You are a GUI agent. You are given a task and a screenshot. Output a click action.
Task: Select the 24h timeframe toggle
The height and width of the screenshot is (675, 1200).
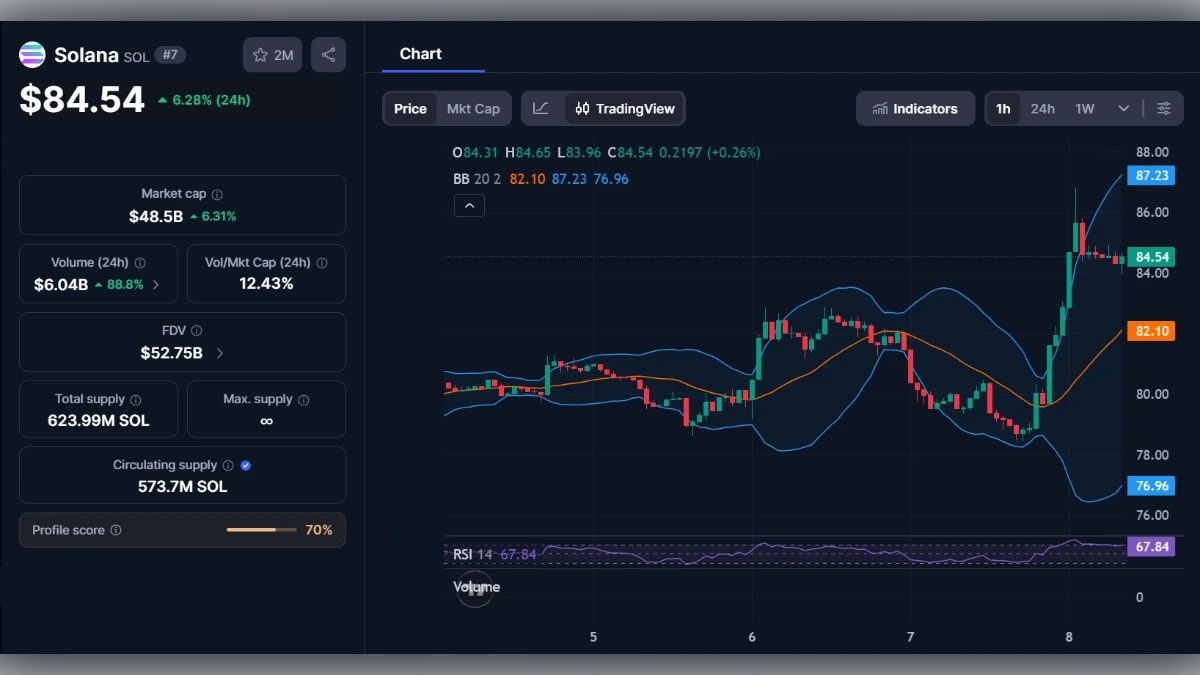point(1042,108)
